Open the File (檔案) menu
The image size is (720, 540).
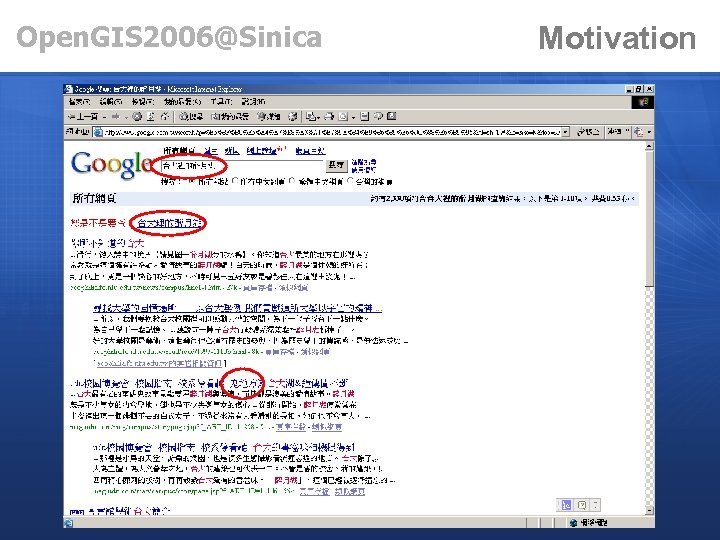[x=79, y=102]
